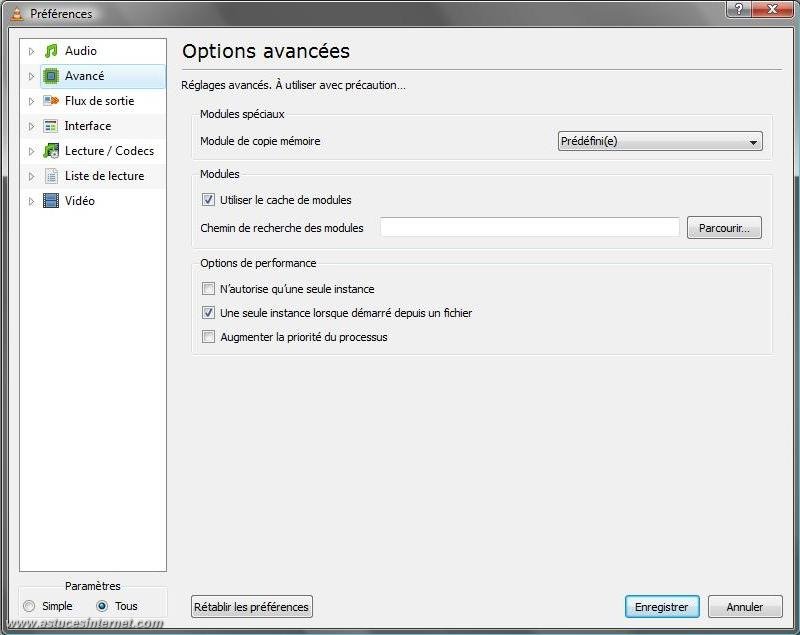Enable Augmenter la priorité du processus
The height and width of the screenshot is (635, 800).
click(208, 337)
